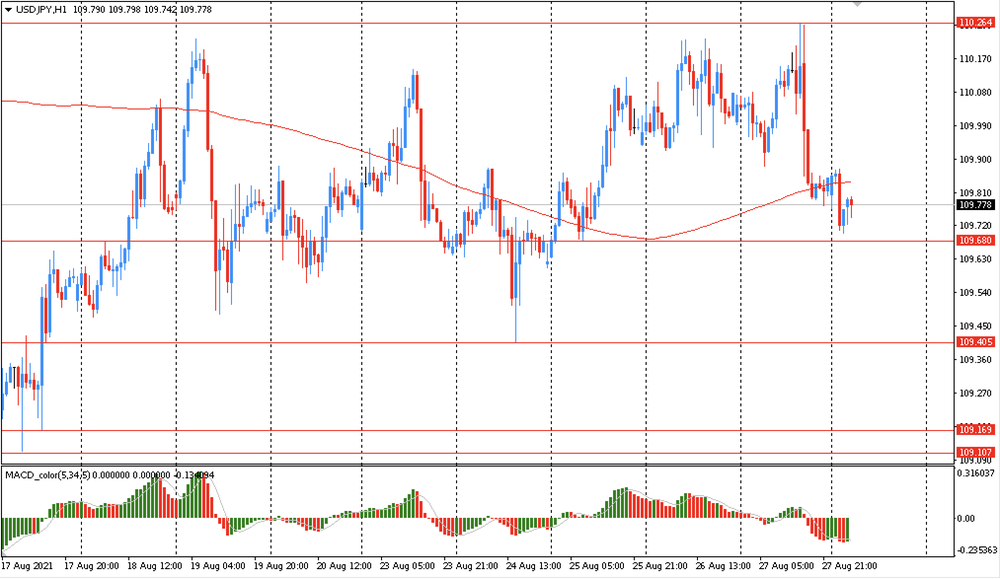The height and width of the screenshot is (579, 1000).
Task: Select the 109.680 red level label
Action: point(976,240)
